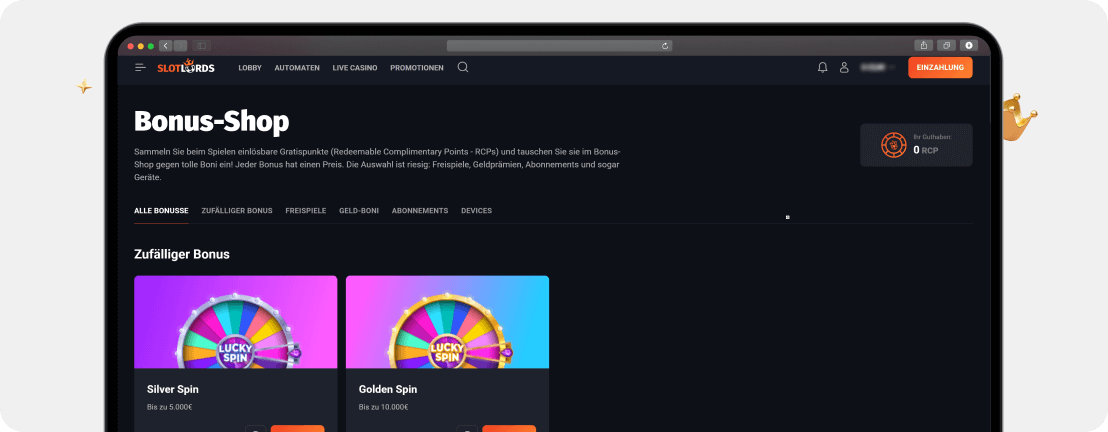Go back with browser back arrow

point(165,45)
